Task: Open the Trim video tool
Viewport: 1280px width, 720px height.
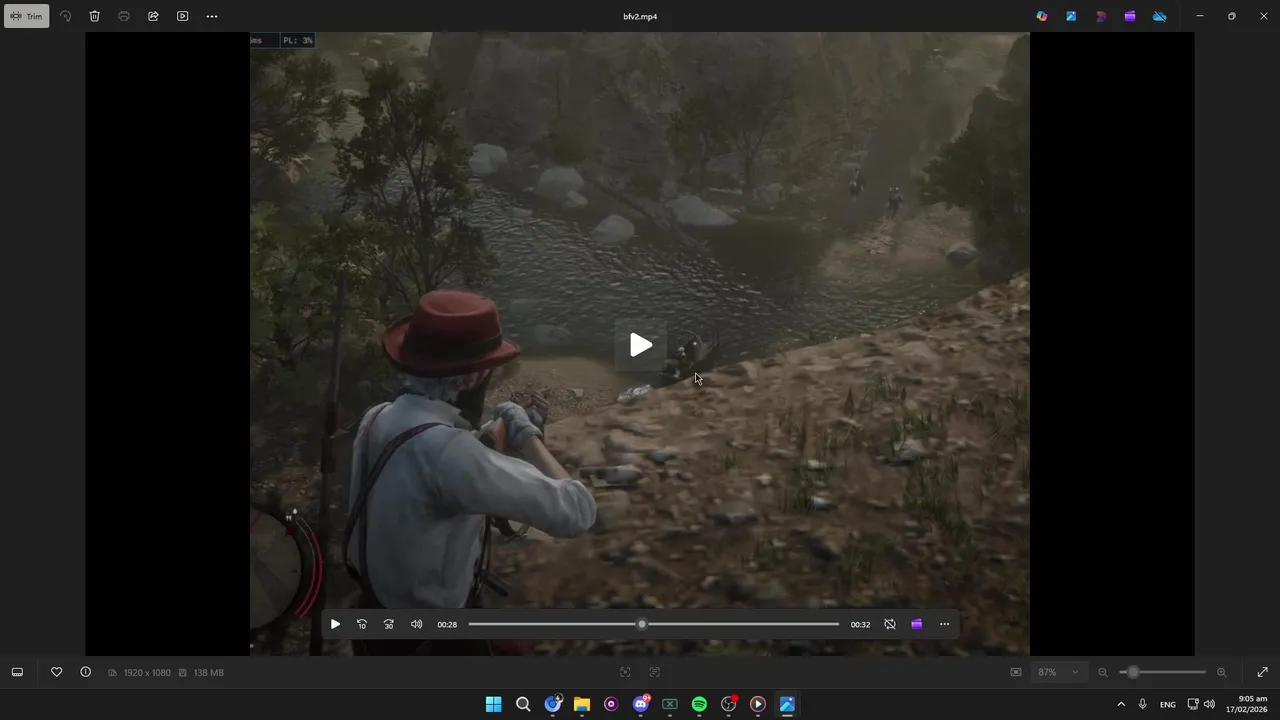Action: tap(27, 16)
